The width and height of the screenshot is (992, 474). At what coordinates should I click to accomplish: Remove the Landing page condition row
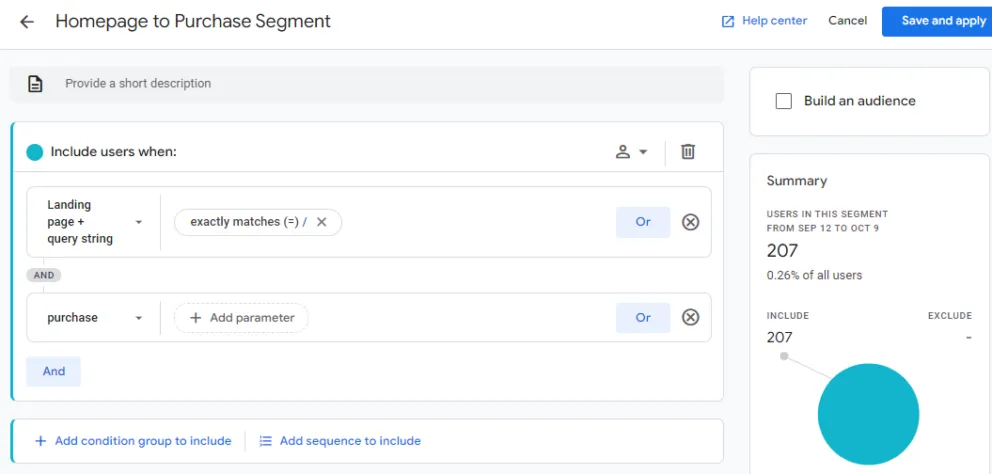pos(690,222)
